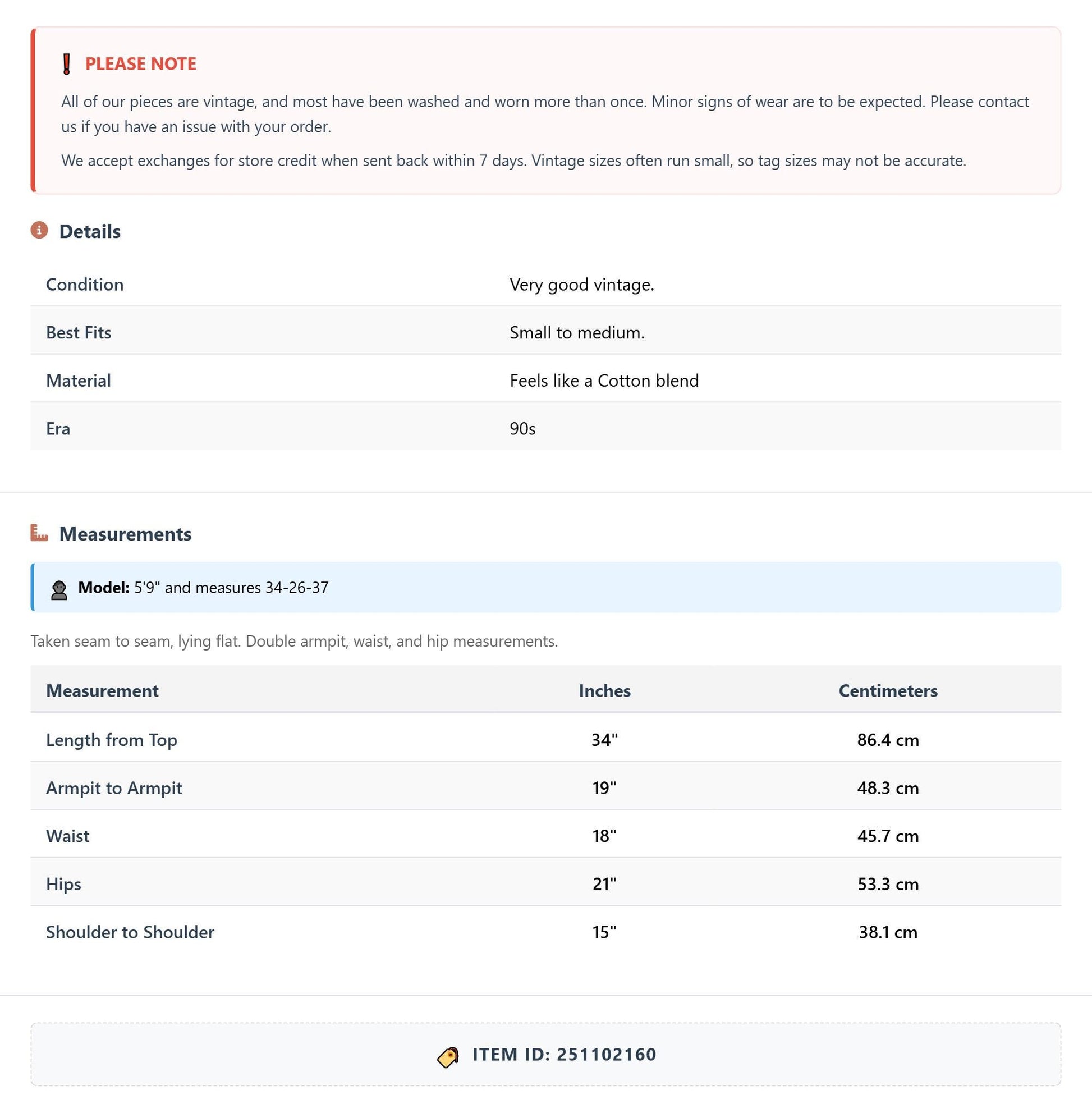Click the Best Fits row label
Image resolution: width=1092 pixels, height=1113 pixels.
tap(79, 332)
